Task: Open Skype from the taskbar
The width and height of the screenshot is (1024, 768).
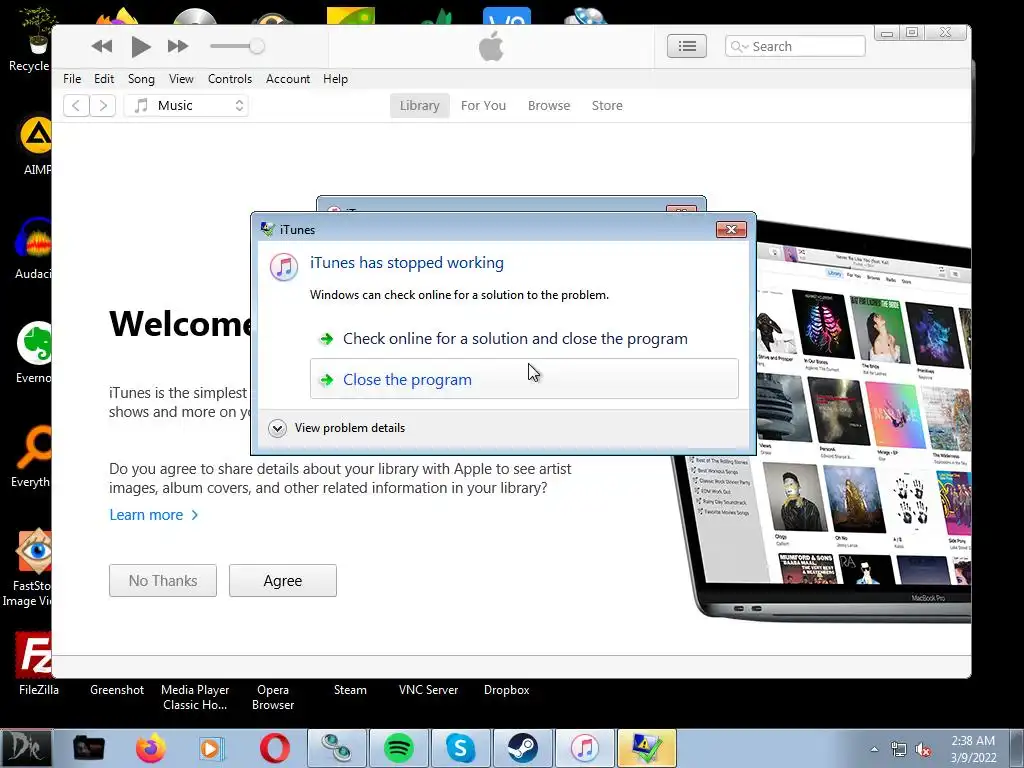Action: click(x=460, y=748)
